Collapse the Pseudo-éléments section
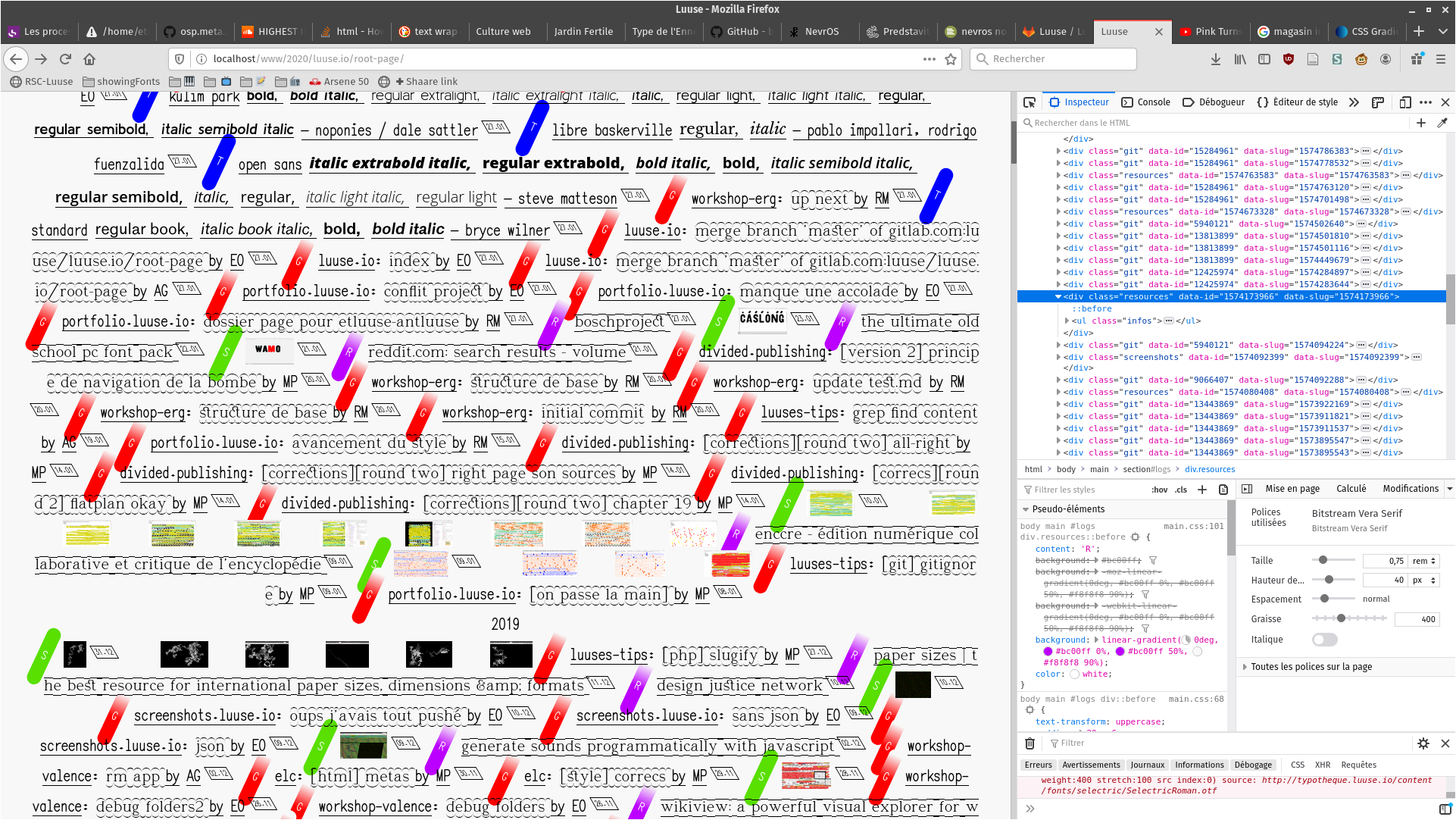The image size is (1456, 820). click(x=1026, y=509)
